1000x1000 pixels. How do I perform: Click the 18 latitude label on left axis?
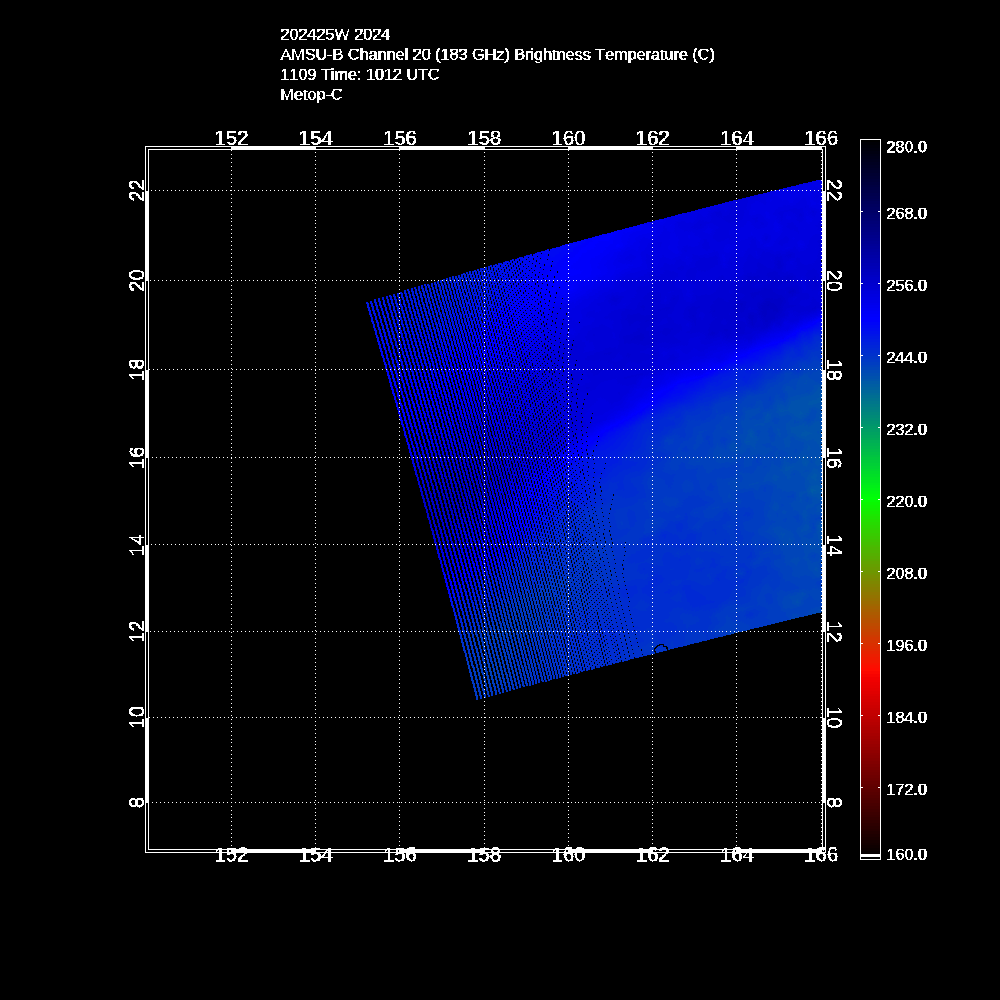137,370
